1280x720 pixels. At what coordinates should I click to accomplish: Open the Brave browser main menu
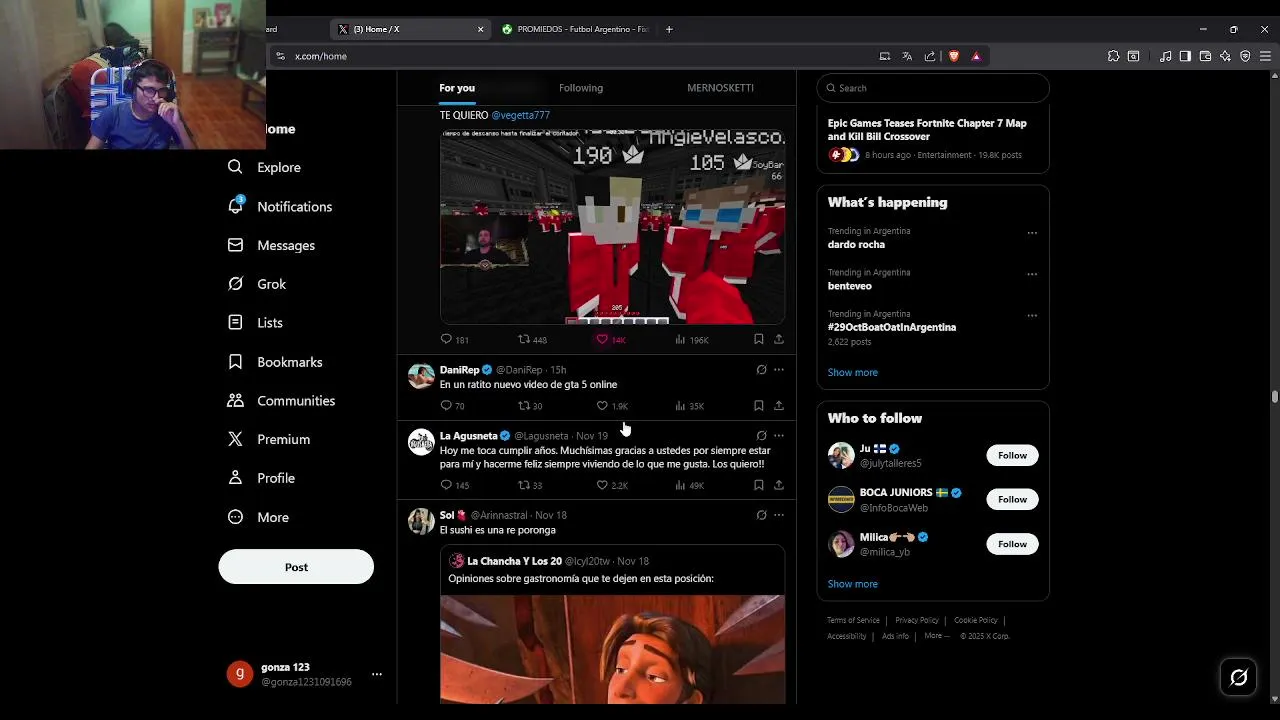pyautogui.click(x=1265, y=56)
